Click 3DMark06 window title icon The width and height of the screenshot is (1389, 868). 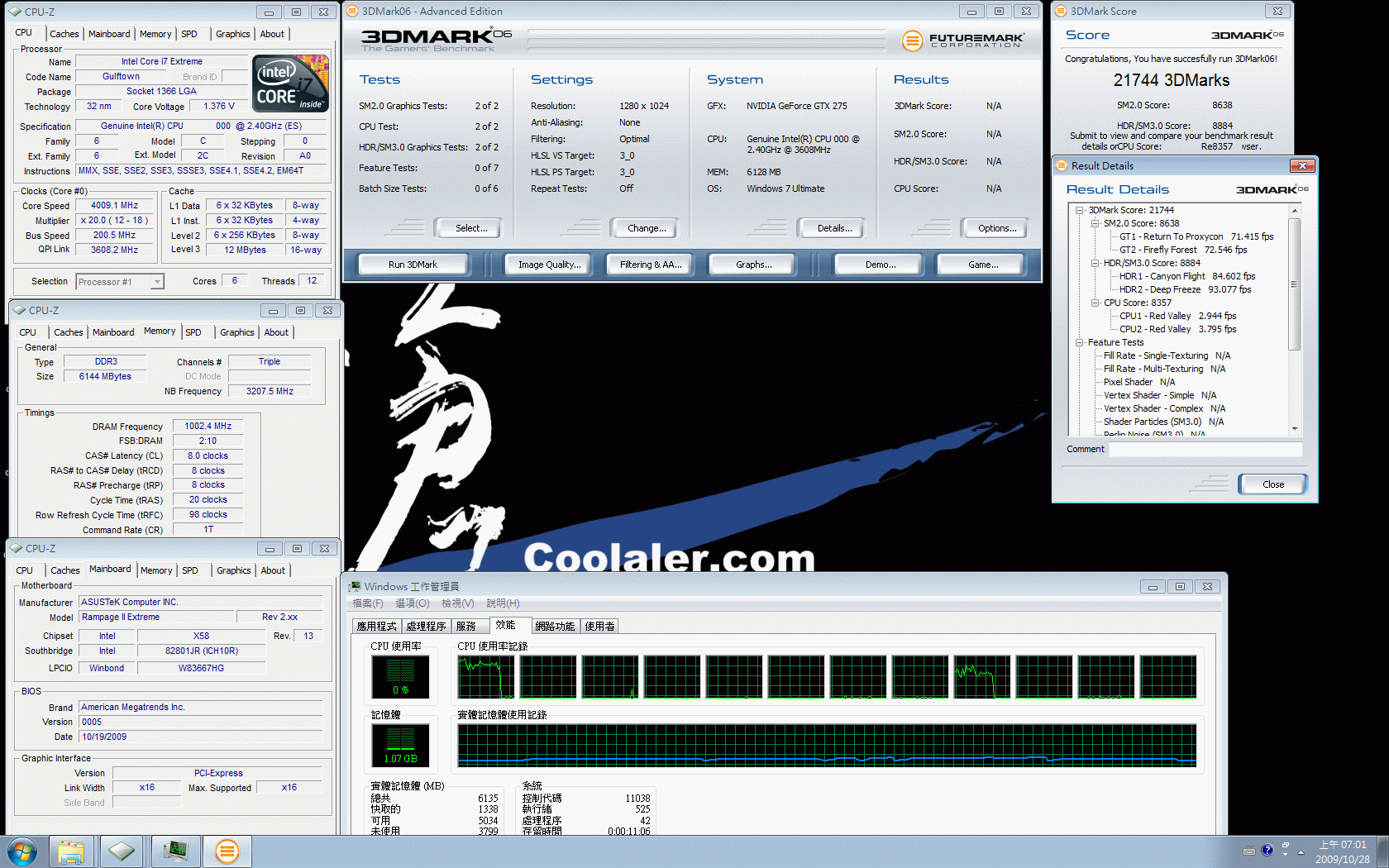353,12
